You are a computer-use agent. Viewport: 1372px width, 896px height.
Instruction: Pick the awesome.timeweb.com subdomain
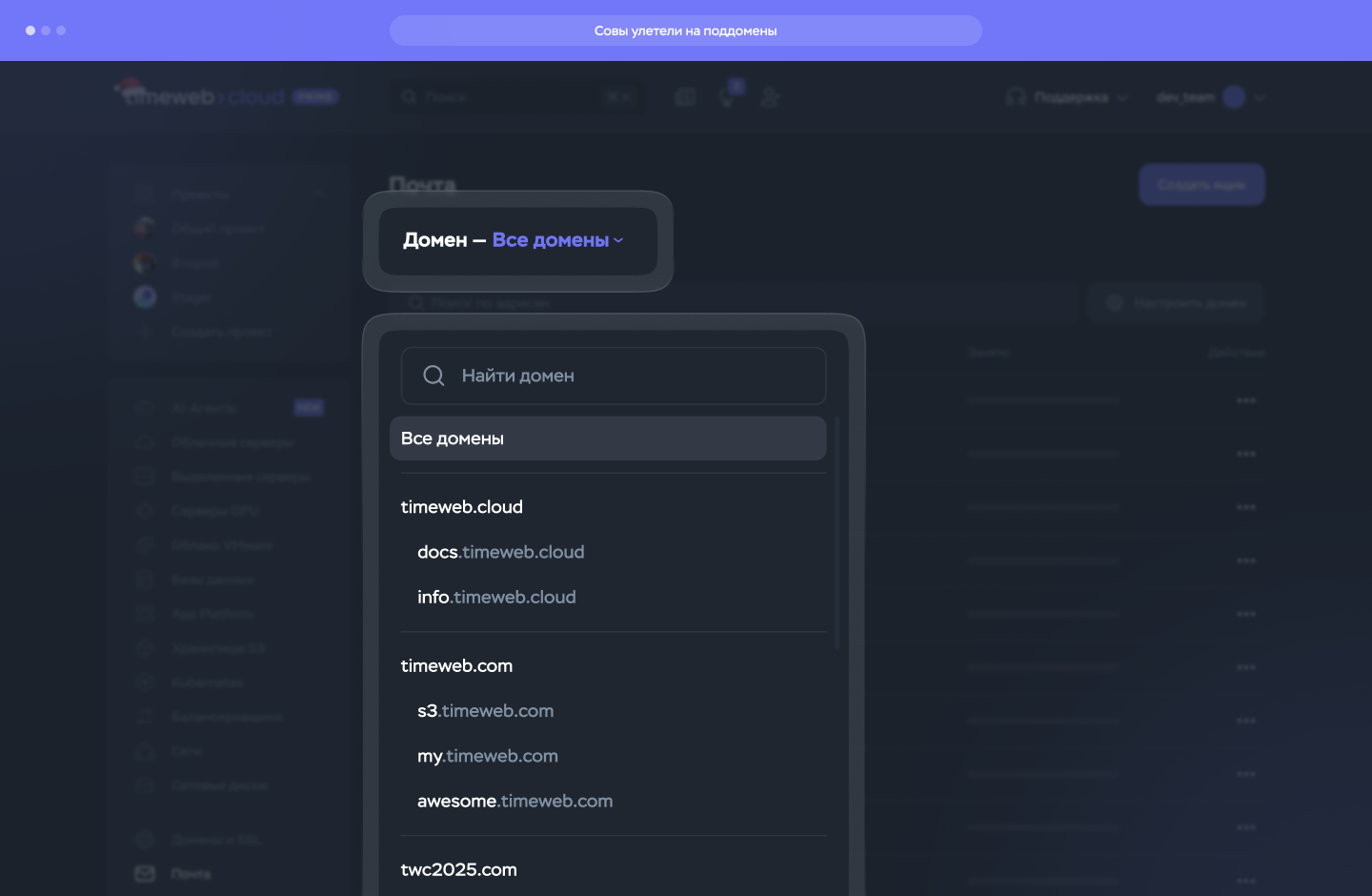[x=514, y=802]
